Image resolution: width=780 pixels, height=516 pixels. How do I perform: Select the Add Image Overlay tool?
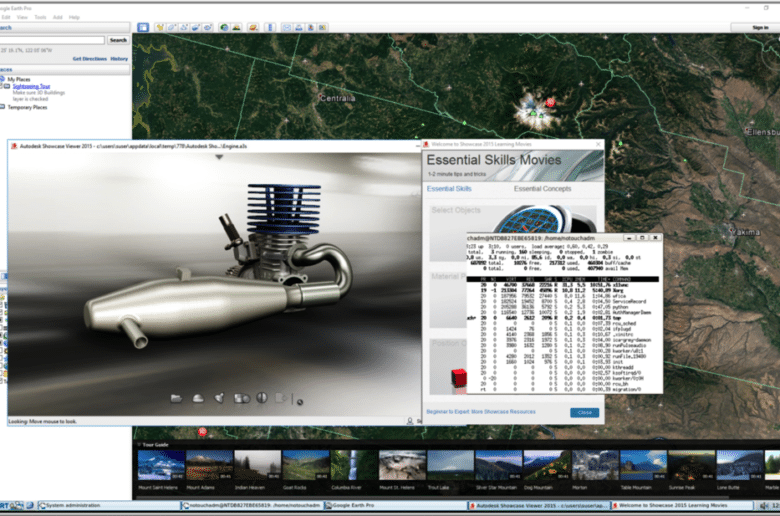pos(195,27)
